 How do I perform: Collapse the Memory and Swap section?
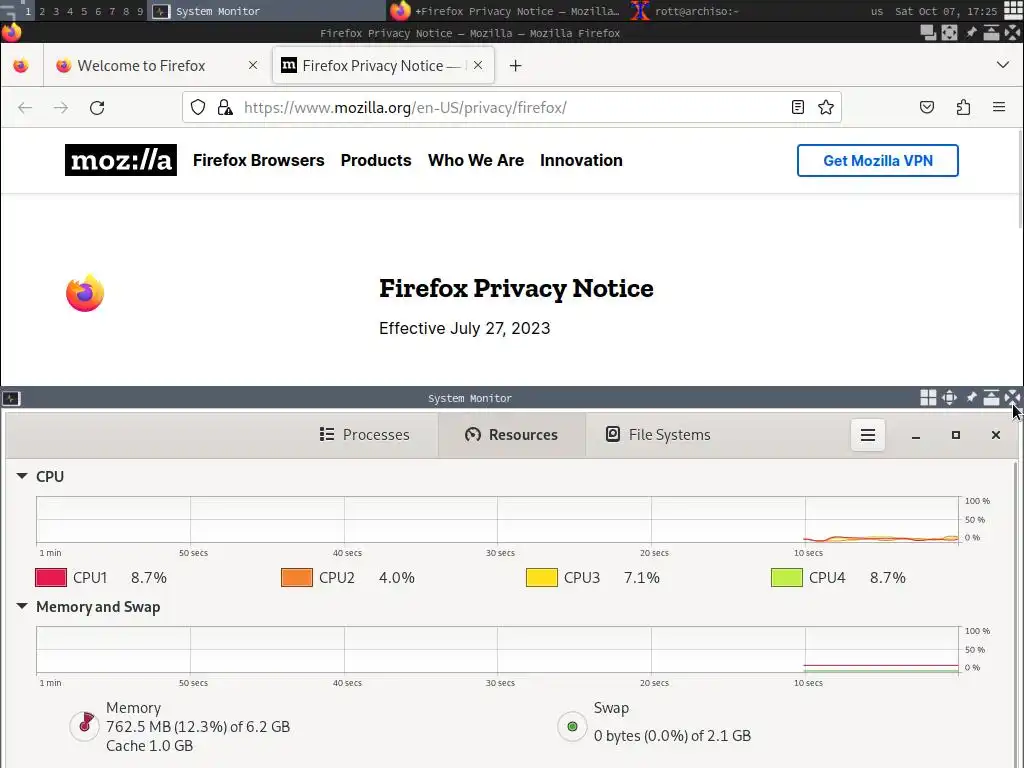(22, 606)
